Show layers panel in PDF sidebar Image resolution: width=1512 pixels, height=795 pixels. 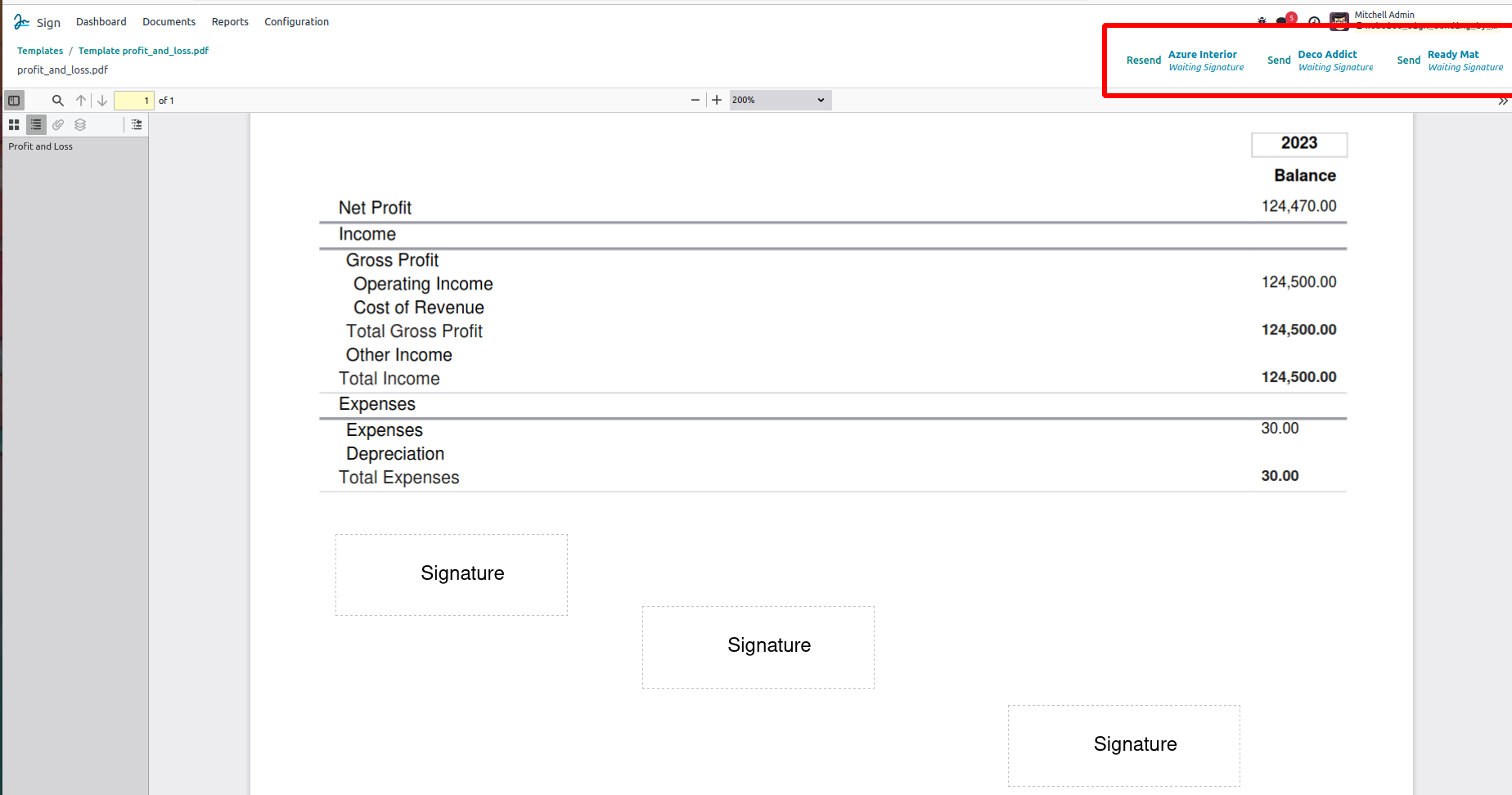point(80,125)
